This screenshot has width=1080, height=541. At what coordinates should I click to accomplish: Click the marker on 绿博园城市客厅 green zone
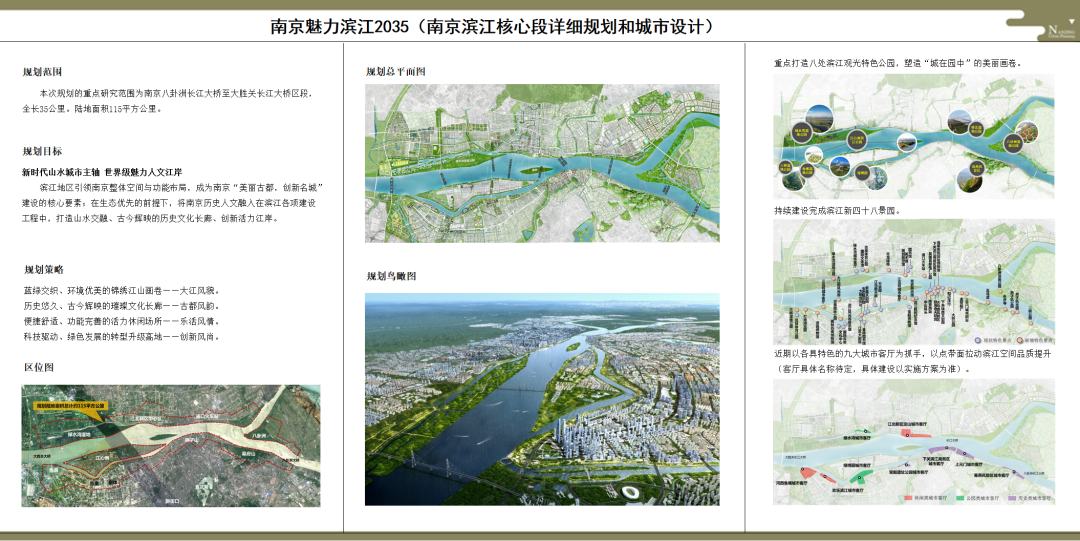pyautogui.click(x=860, y=478)
